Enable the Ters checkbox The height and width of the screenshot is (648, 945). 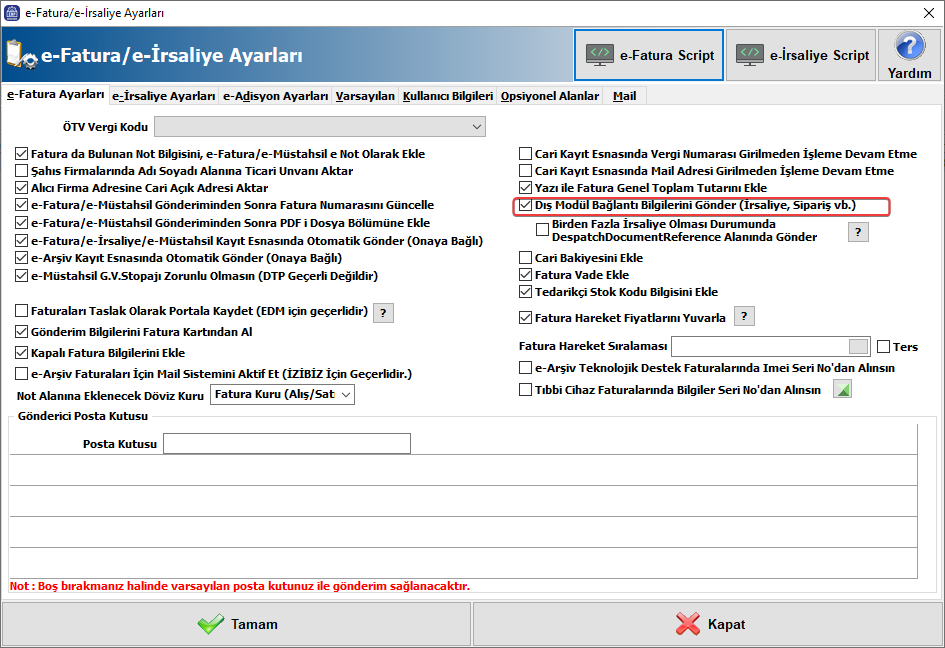coord(883,347)
